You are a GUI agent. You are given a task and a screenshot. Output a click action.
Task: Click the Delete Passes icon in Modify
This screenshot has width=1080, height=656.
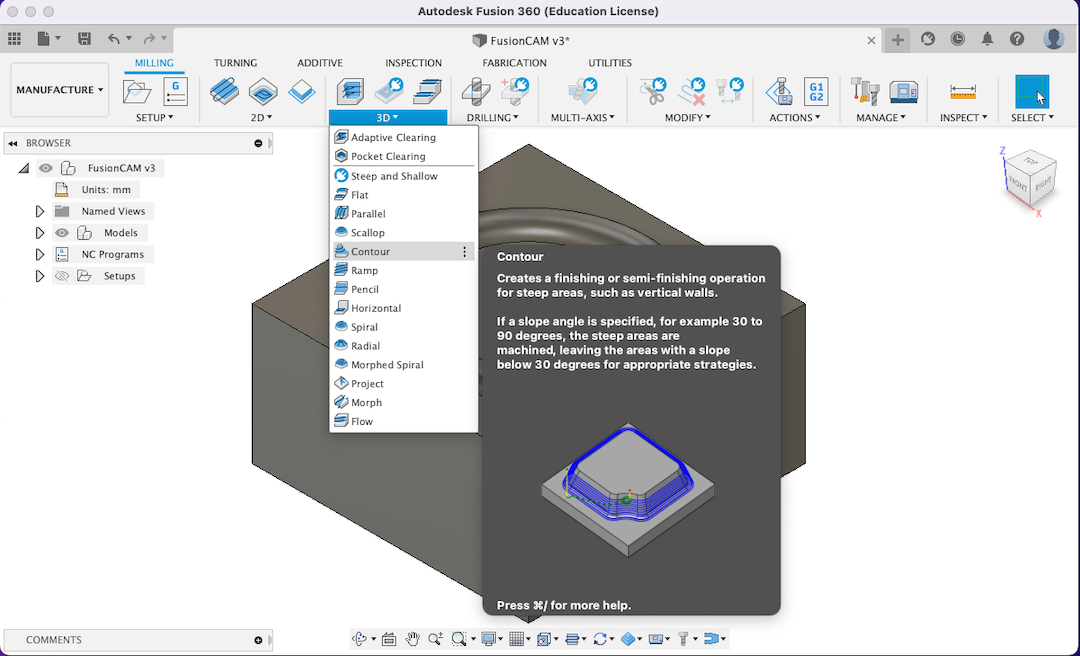click(x=692, y=92)
